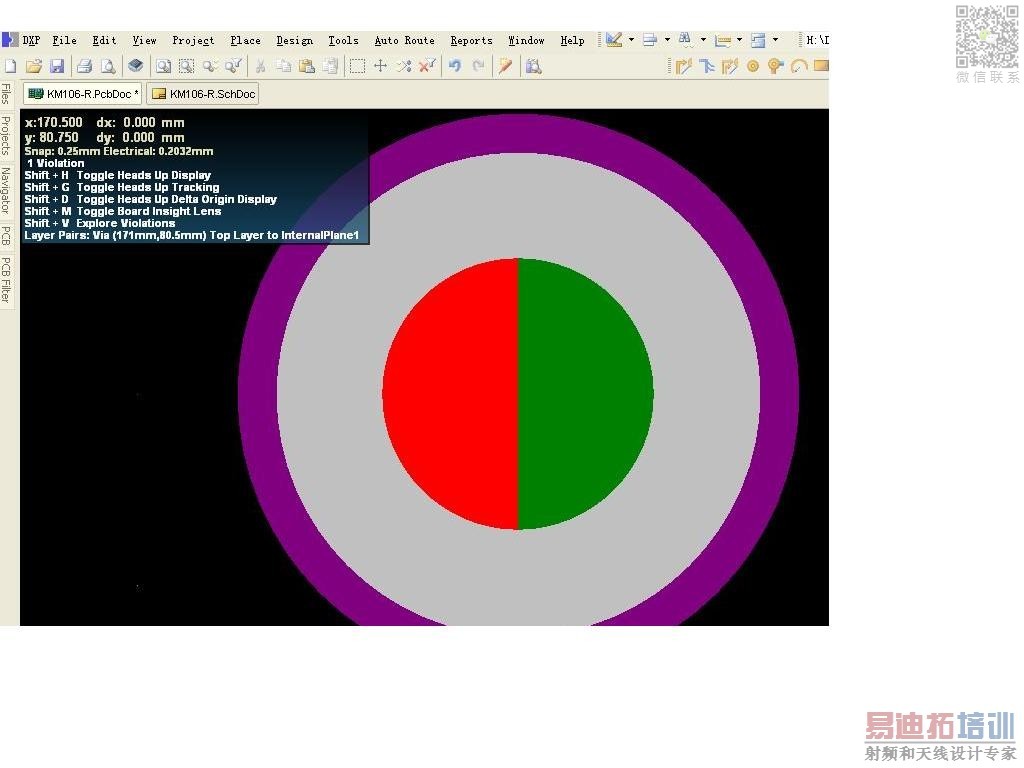1024x768 pixels.
Task: Click the Cross Probe pencil icon
Action: (505, 66)
